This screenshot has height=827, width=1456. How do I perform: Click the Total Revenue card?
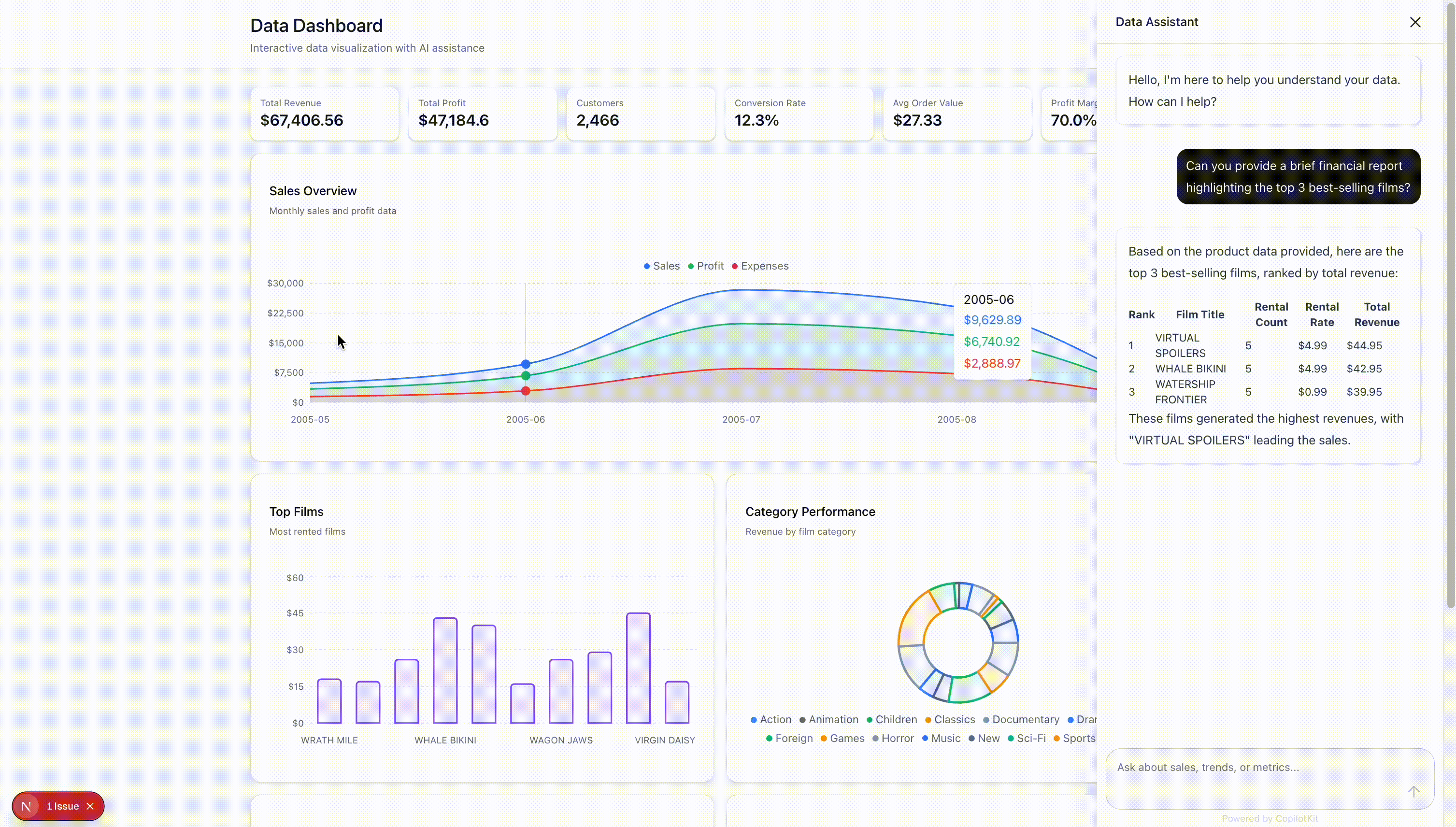324,113
